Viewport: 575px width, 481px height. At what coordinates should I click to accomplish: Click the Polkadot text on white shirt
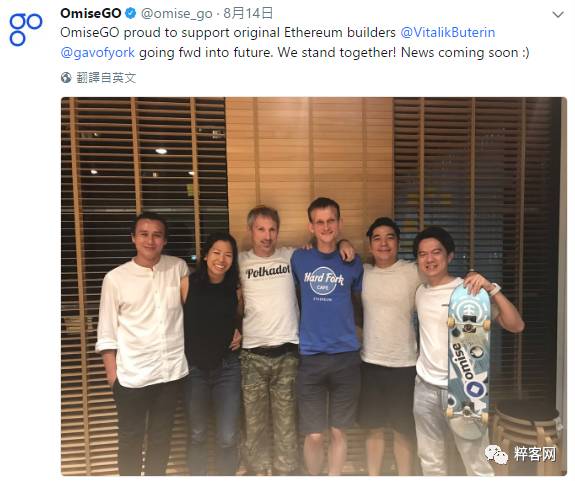268,272
